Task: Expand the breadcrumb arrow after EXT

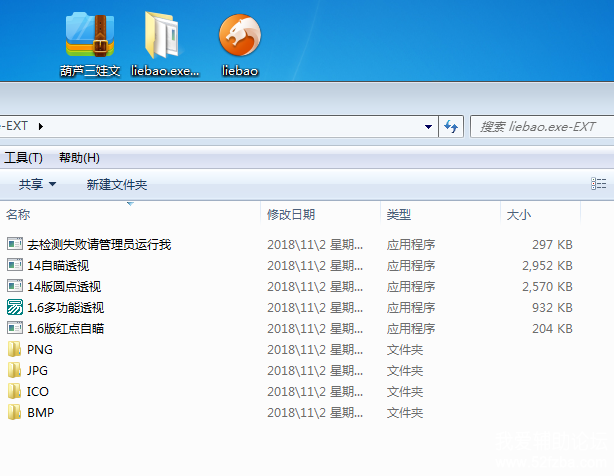Action: point(41,126)
